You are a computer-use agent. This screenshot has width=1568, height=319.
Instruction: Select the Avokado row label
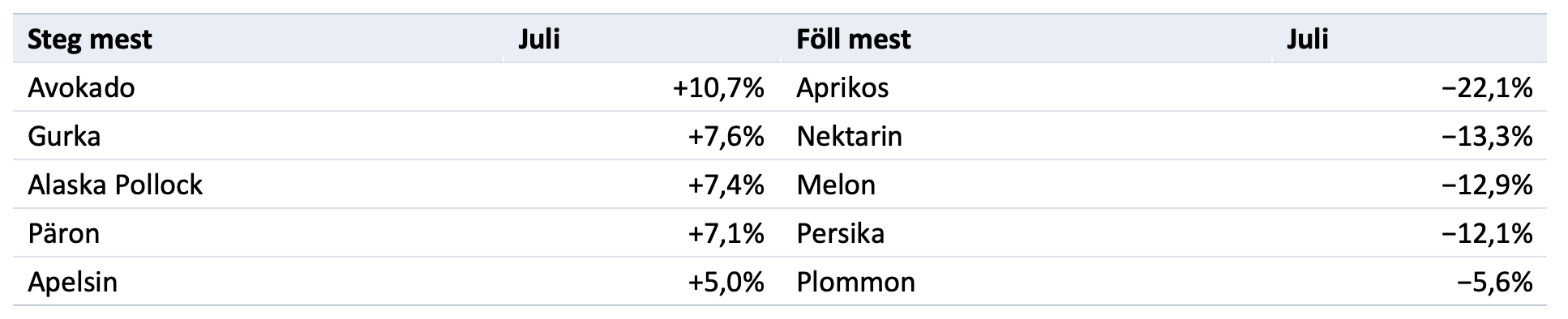click(x=81, y=87)
